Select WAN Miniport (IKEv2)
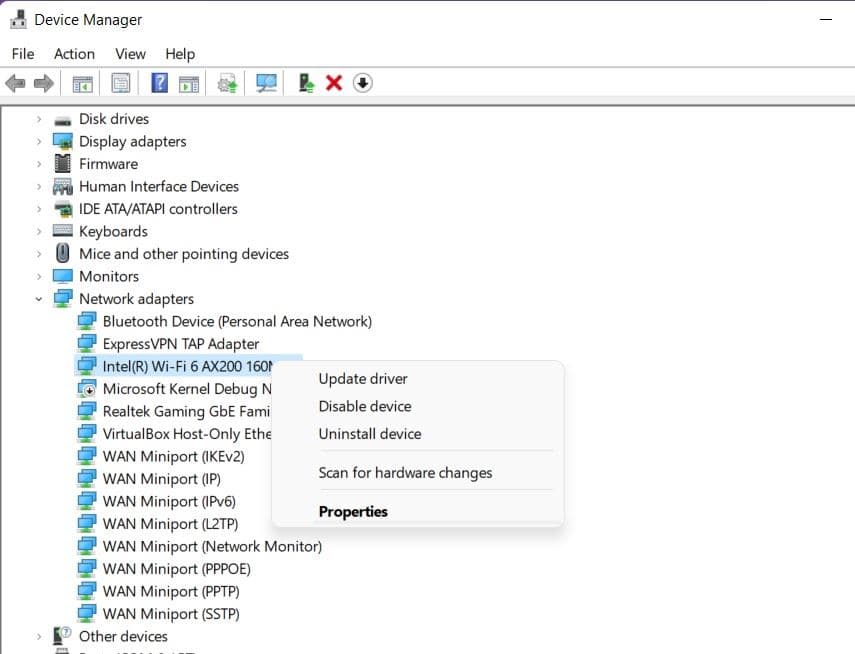Screen dimensions: 855x654 pyautogui.click(x=173, y=456)
